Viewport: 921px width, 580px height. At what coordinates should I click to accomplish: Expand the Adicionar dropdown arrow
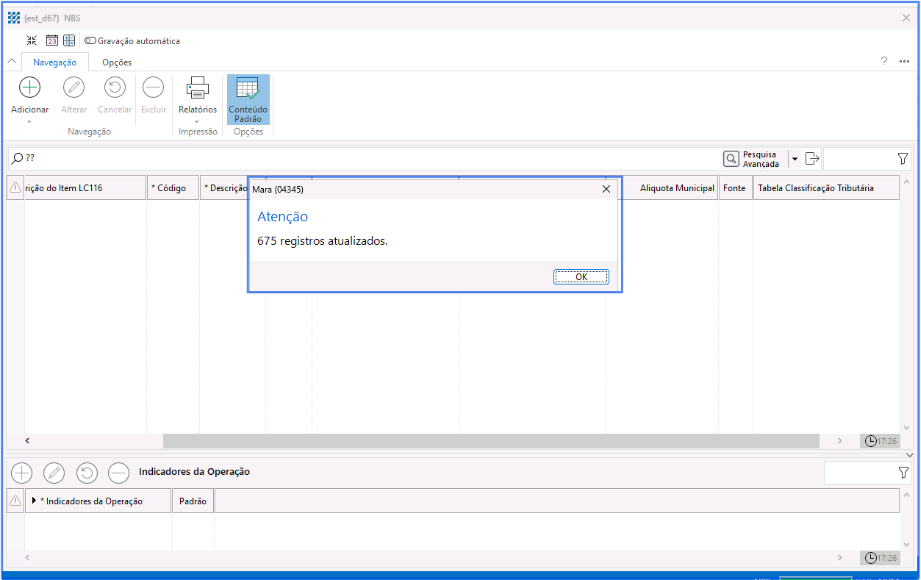30,122
